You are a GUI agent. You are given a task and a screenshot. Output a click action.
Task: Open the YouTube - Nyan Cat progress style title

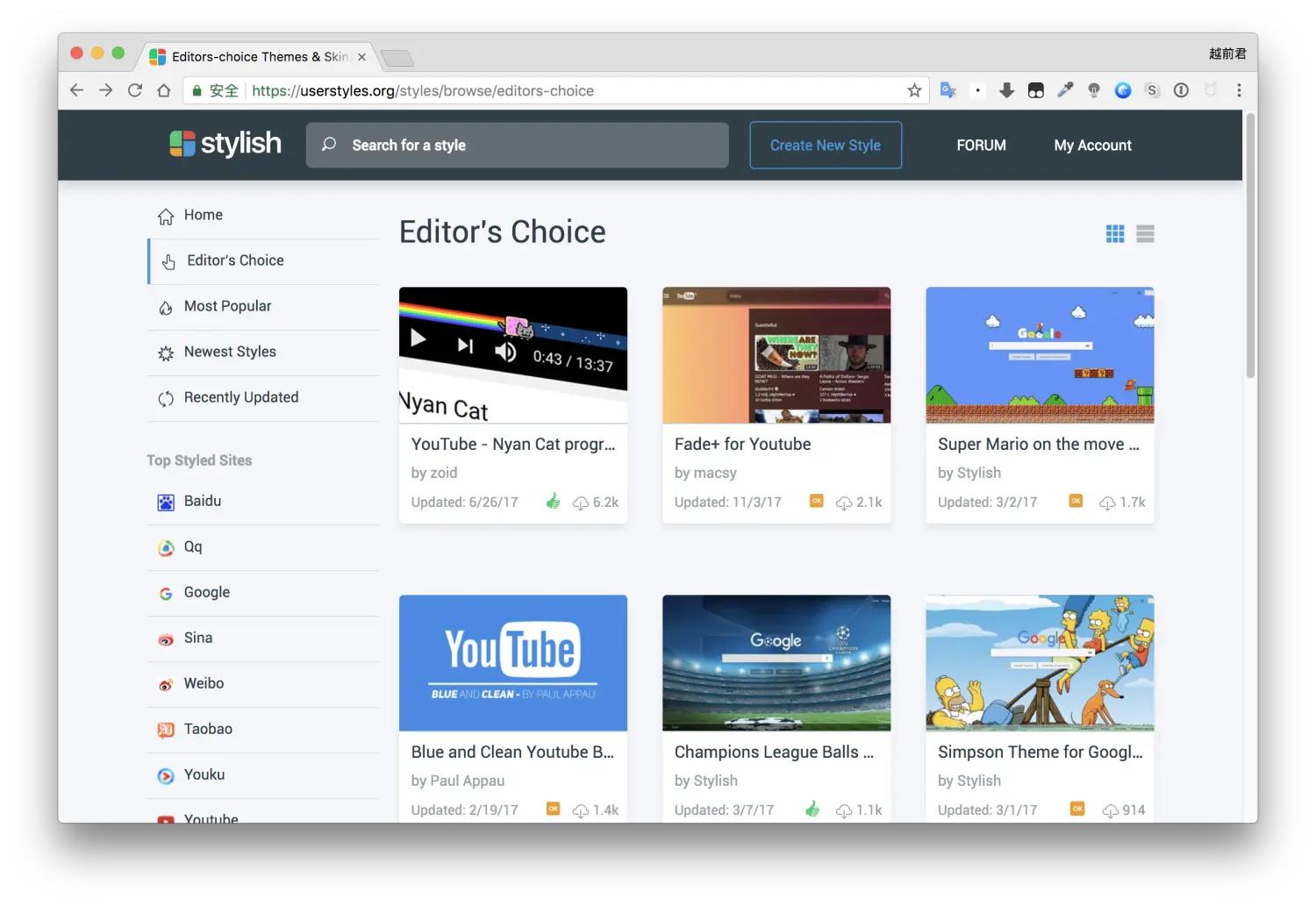(x=513, y=445)
